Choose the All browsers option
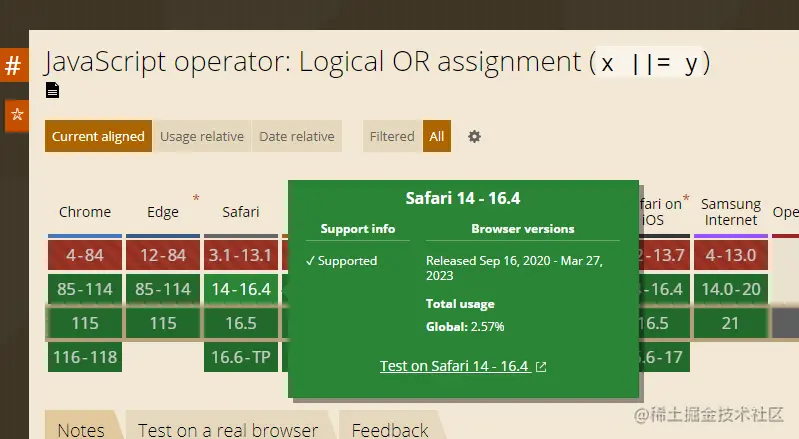 [437, 136]
